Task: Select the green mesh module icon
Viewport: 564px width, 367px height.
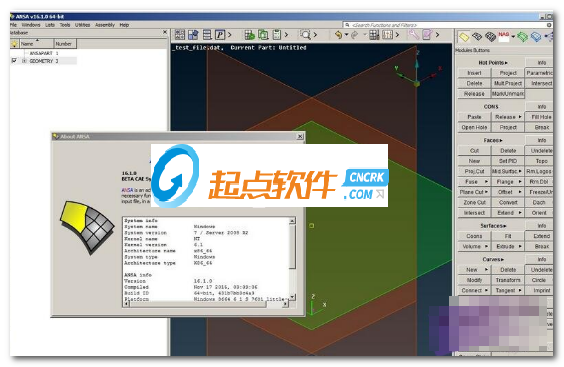Action: pos(522,36)
